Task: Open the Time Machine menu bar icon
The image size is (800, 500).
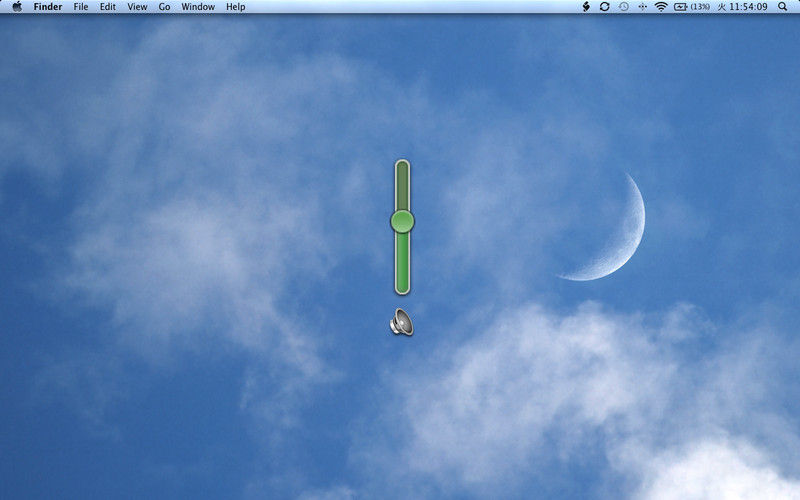Action: [x=623, y=7]
